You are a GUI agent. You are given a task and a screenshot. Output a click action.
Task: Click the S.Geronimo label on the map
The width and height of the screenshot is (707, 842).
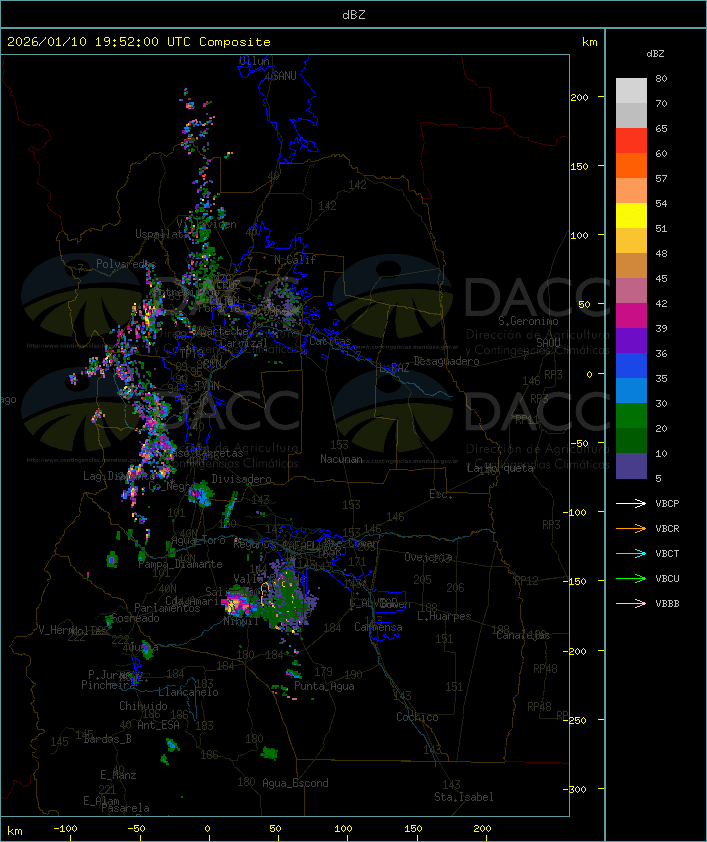pyautogui.click(x=532, y=322)
